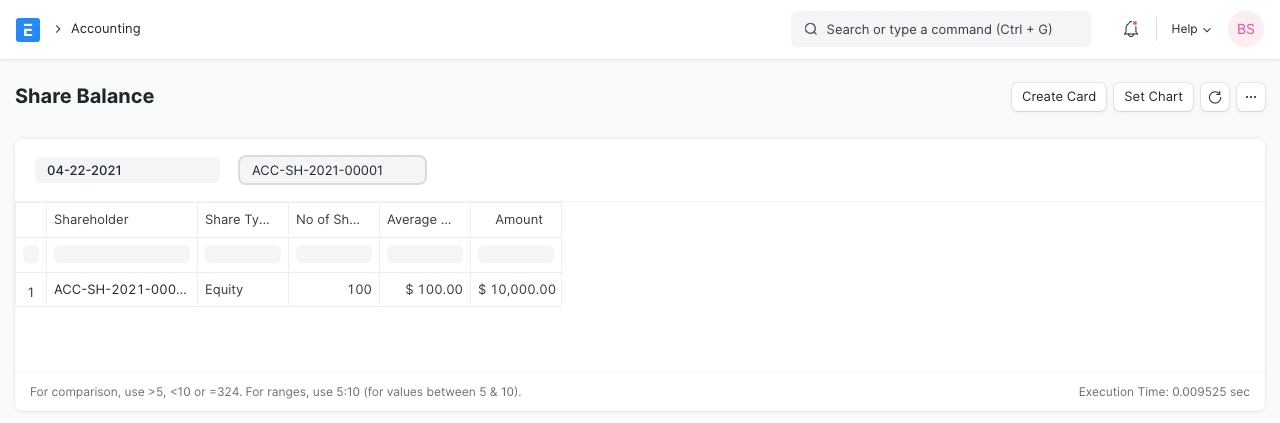The image size is (1280, 423).
Task: Click the ERPNext home logo icon
Action: click(x=28, y=29)
